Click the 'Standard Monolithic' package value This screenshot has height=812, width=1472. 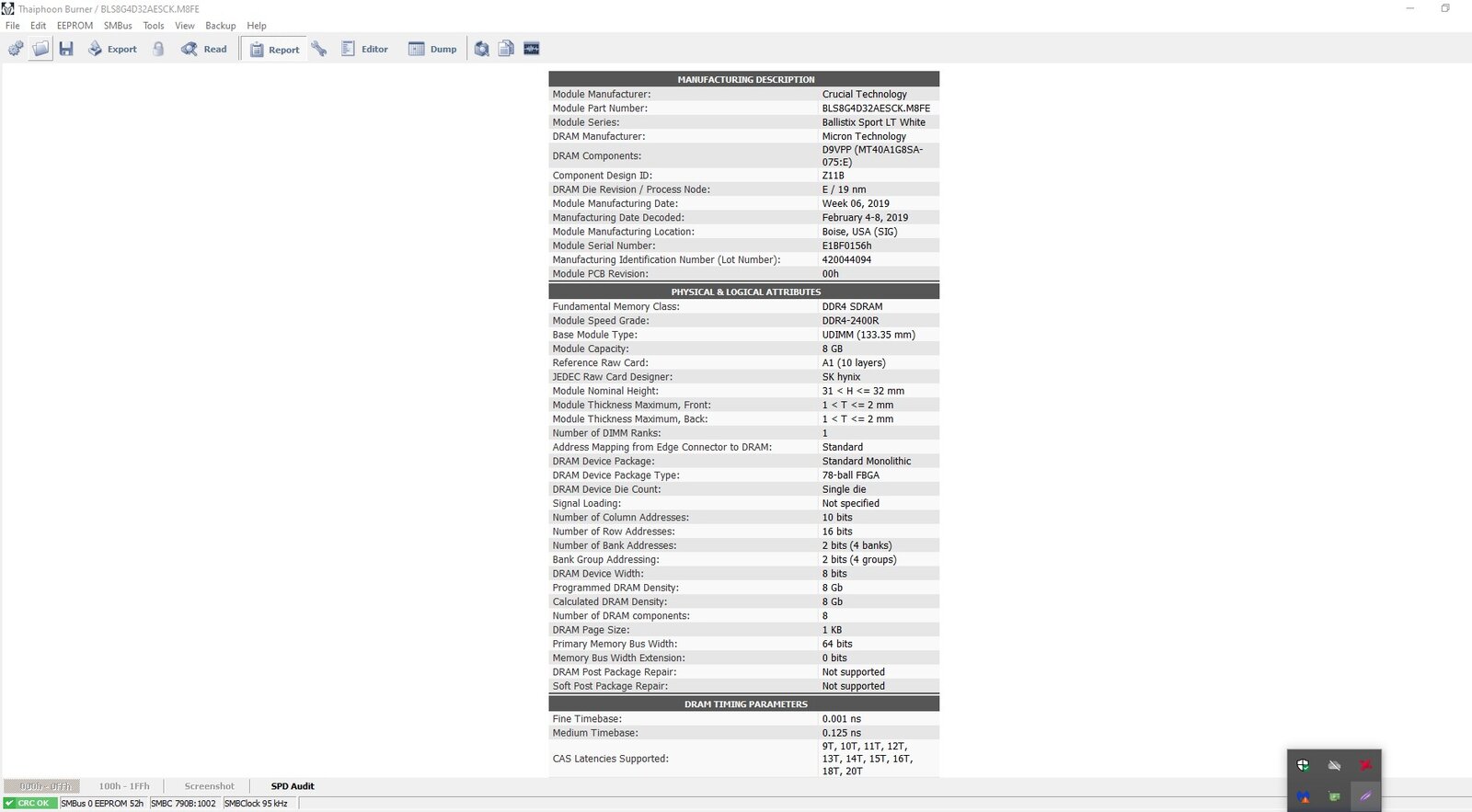866,462
